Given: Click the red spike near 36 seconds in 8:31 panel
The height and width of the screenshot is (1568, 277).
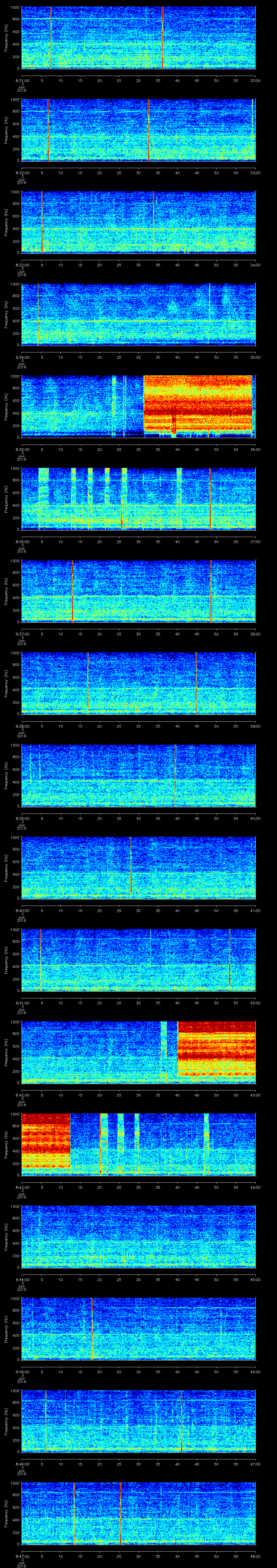Looking at the screenshot, I should point(163,38).
